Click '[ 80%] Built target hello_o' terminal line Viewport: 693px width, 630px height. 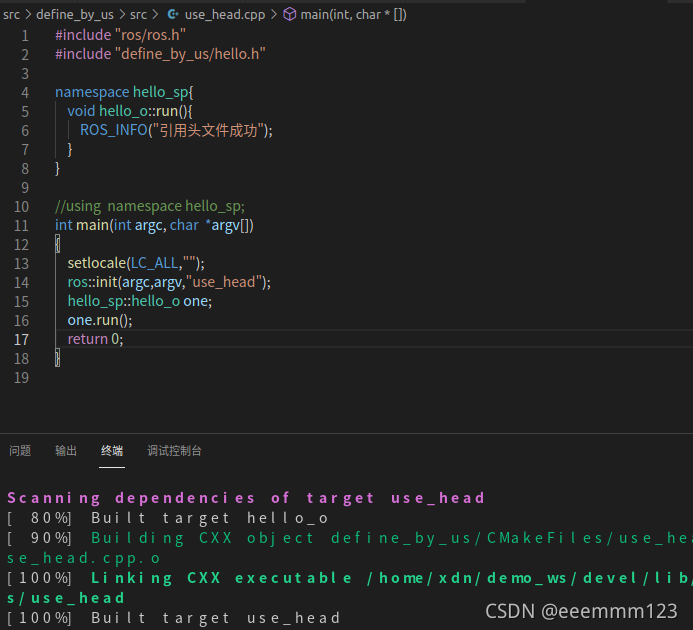click(167, 518)
